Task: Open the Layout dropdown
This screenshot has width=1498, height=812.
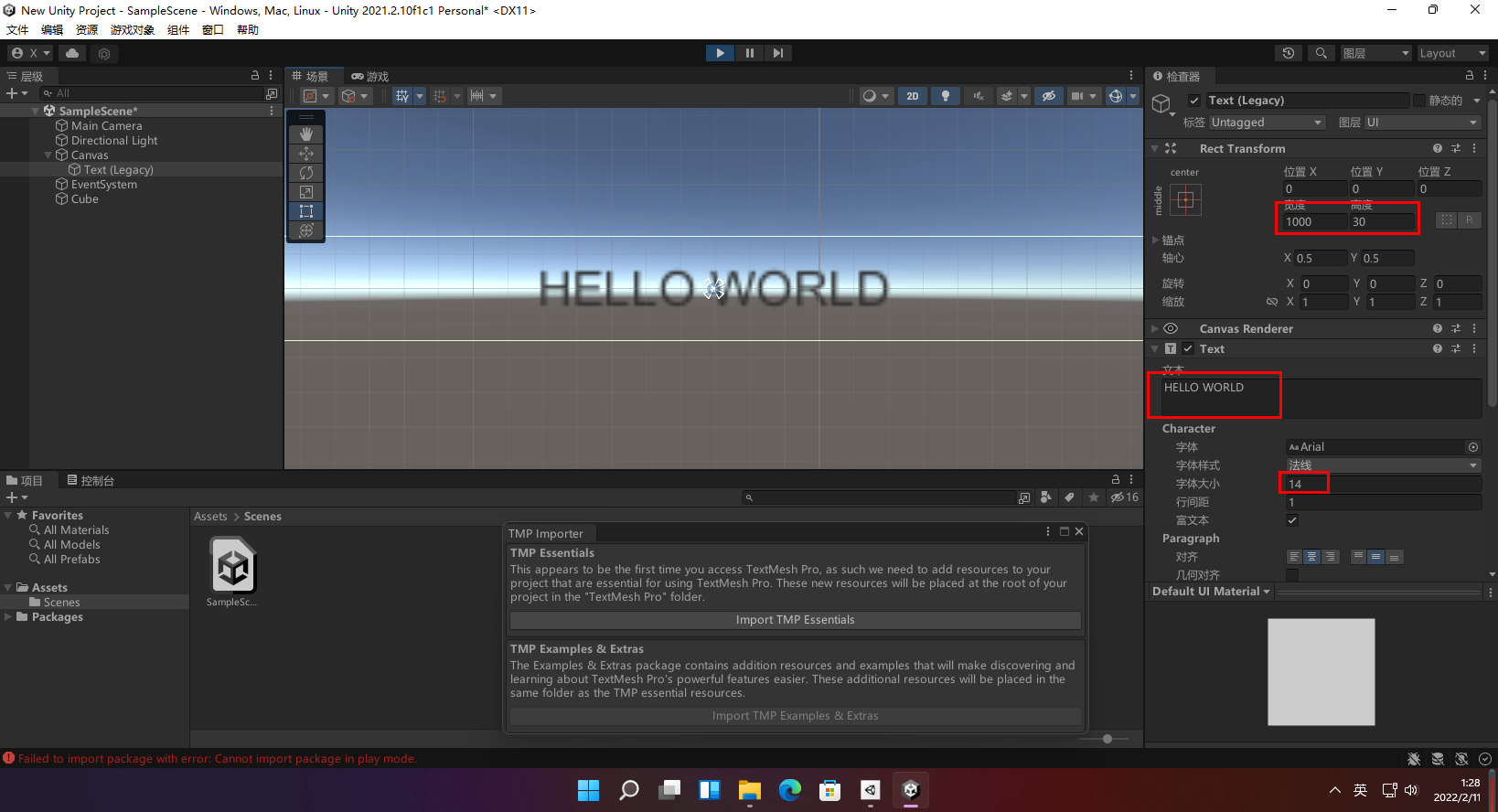Action: pos(1453,53)
